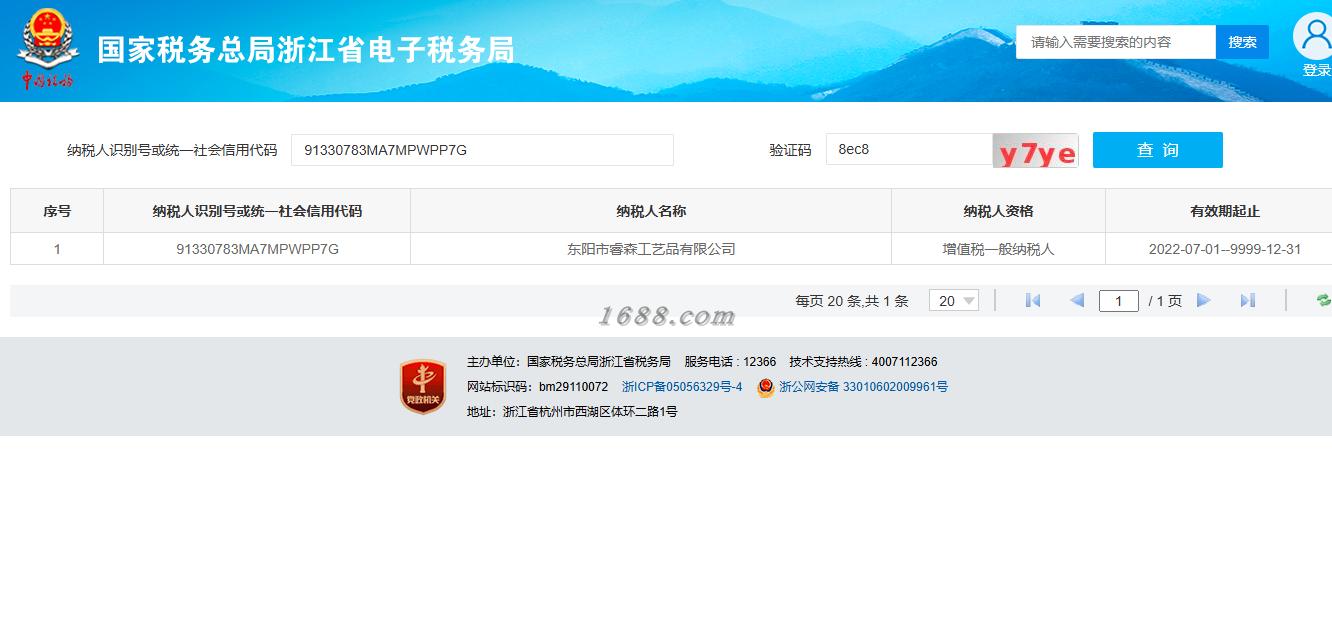The image size is (1332, 627).
Task: Click the 登录 label
Action: tap(1316, 70)
